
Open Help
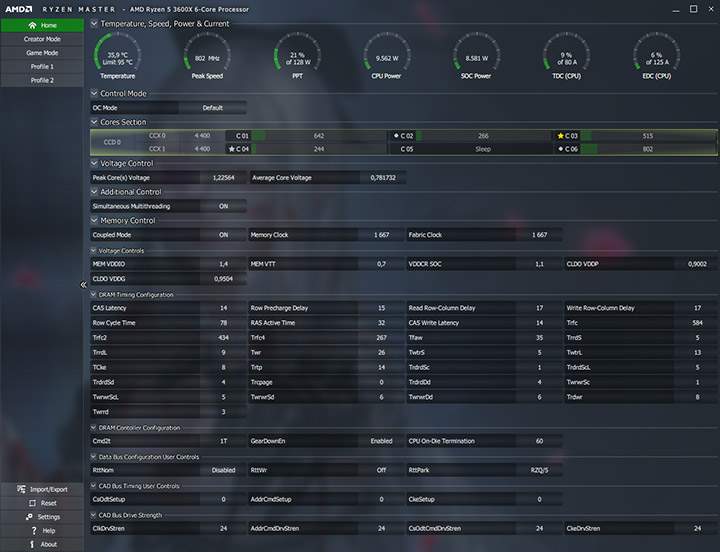click(42, 530)
